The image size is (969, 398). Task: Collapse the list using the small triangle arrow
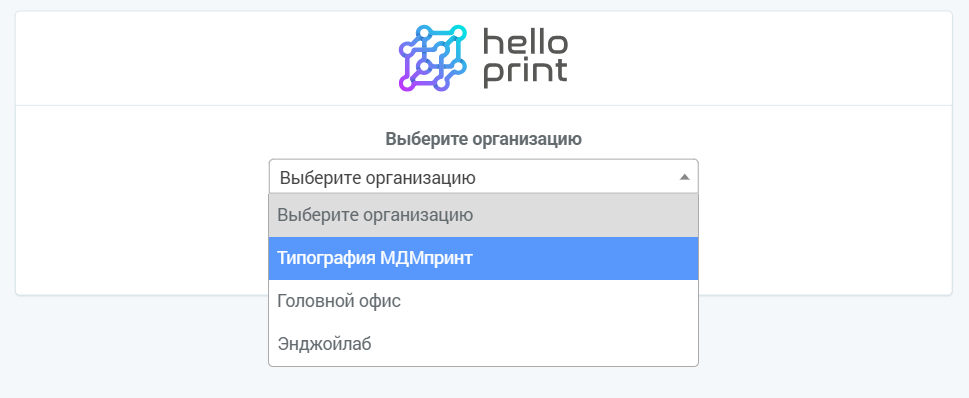(684, 177)
